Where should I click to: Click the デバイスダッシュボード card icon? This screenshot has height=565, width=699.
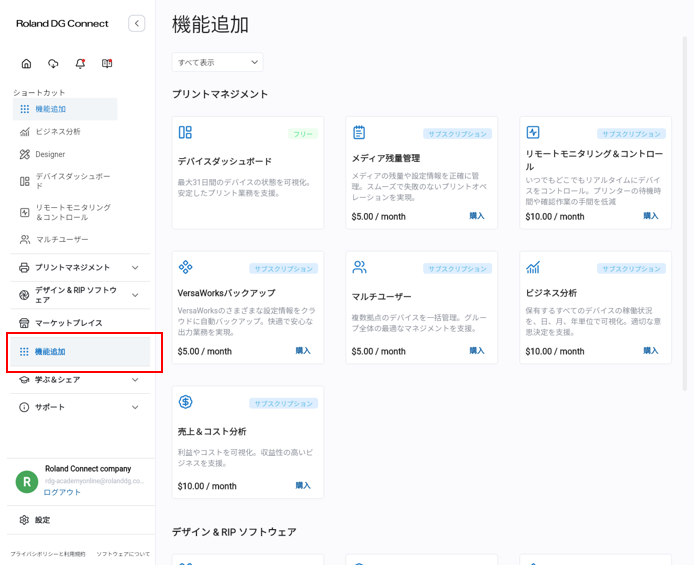185,132
